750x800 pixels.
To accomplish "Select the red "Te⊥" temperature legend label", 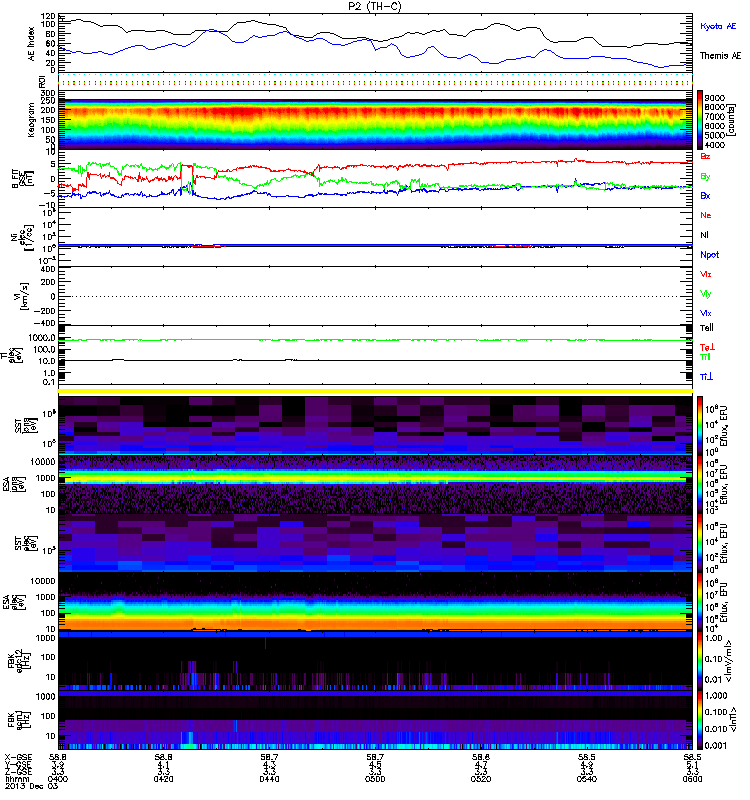I will (x=707, y=347).
